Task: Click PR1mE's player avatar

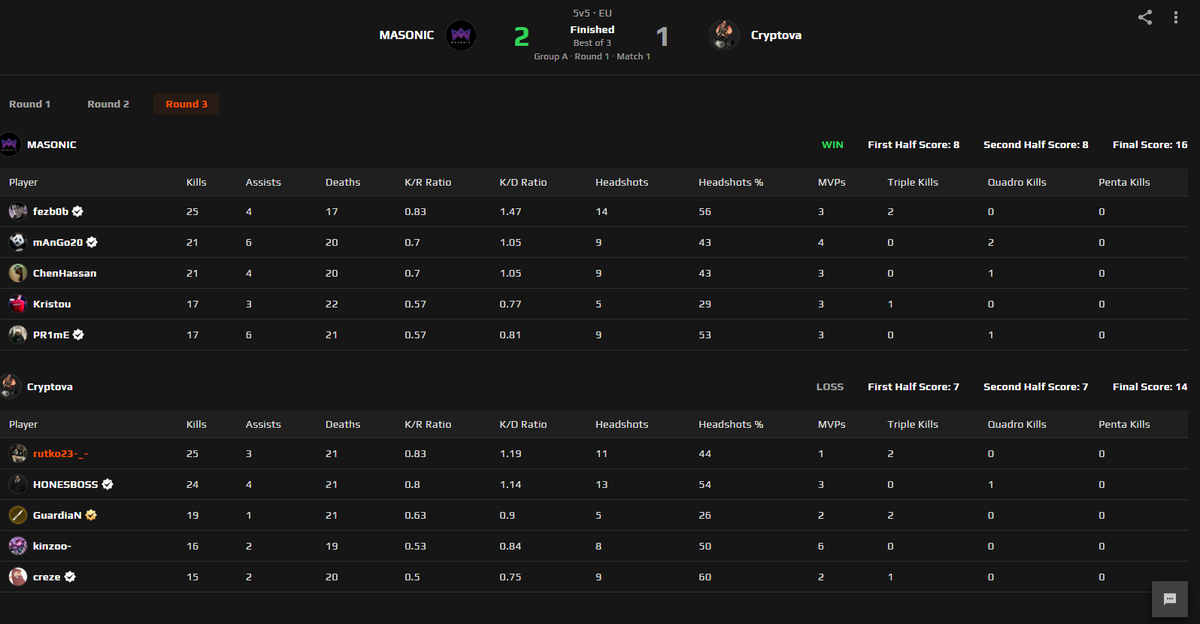Action: coord(18,335)
